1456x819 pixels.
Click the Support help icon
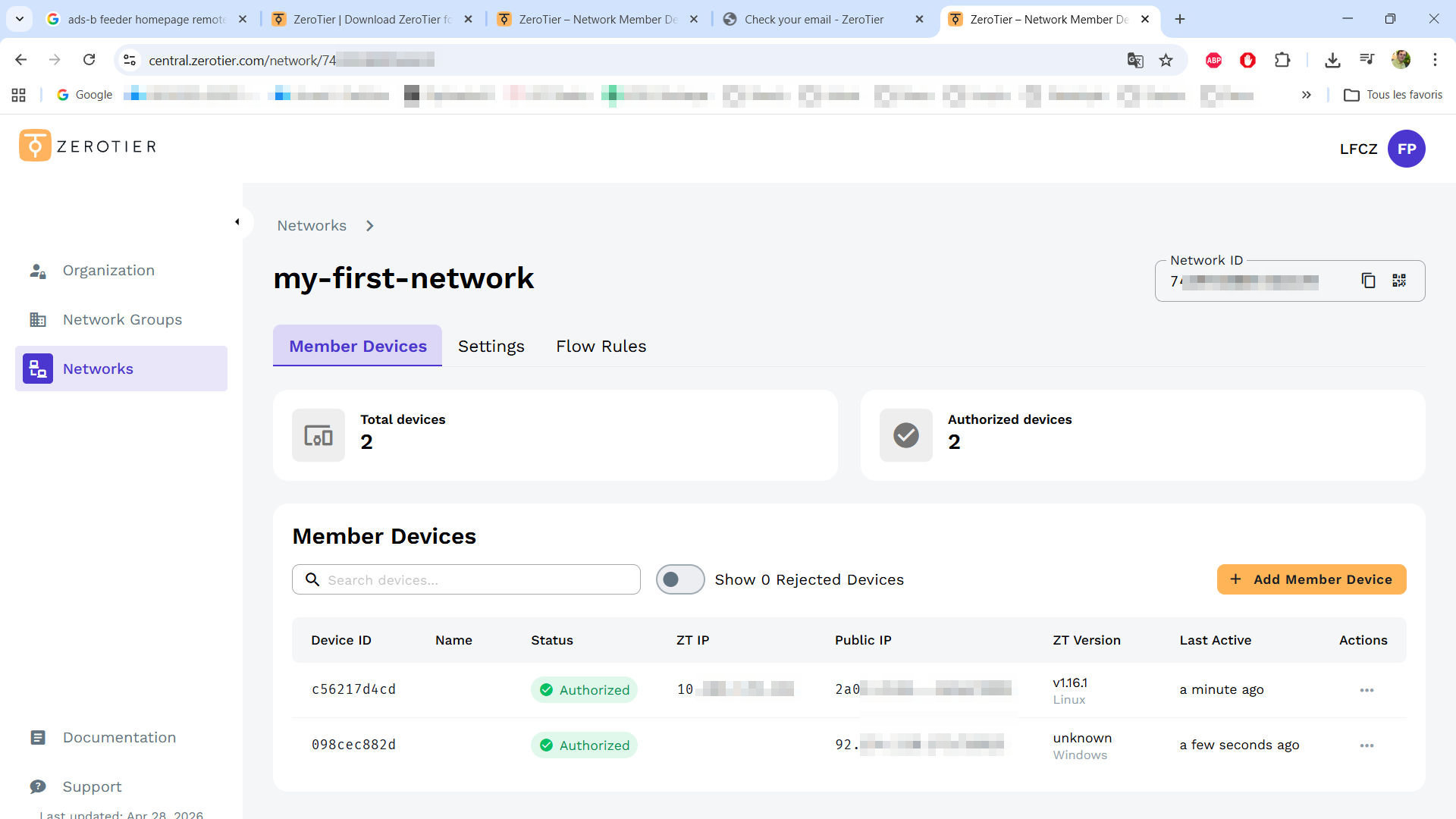click(38, 786)
